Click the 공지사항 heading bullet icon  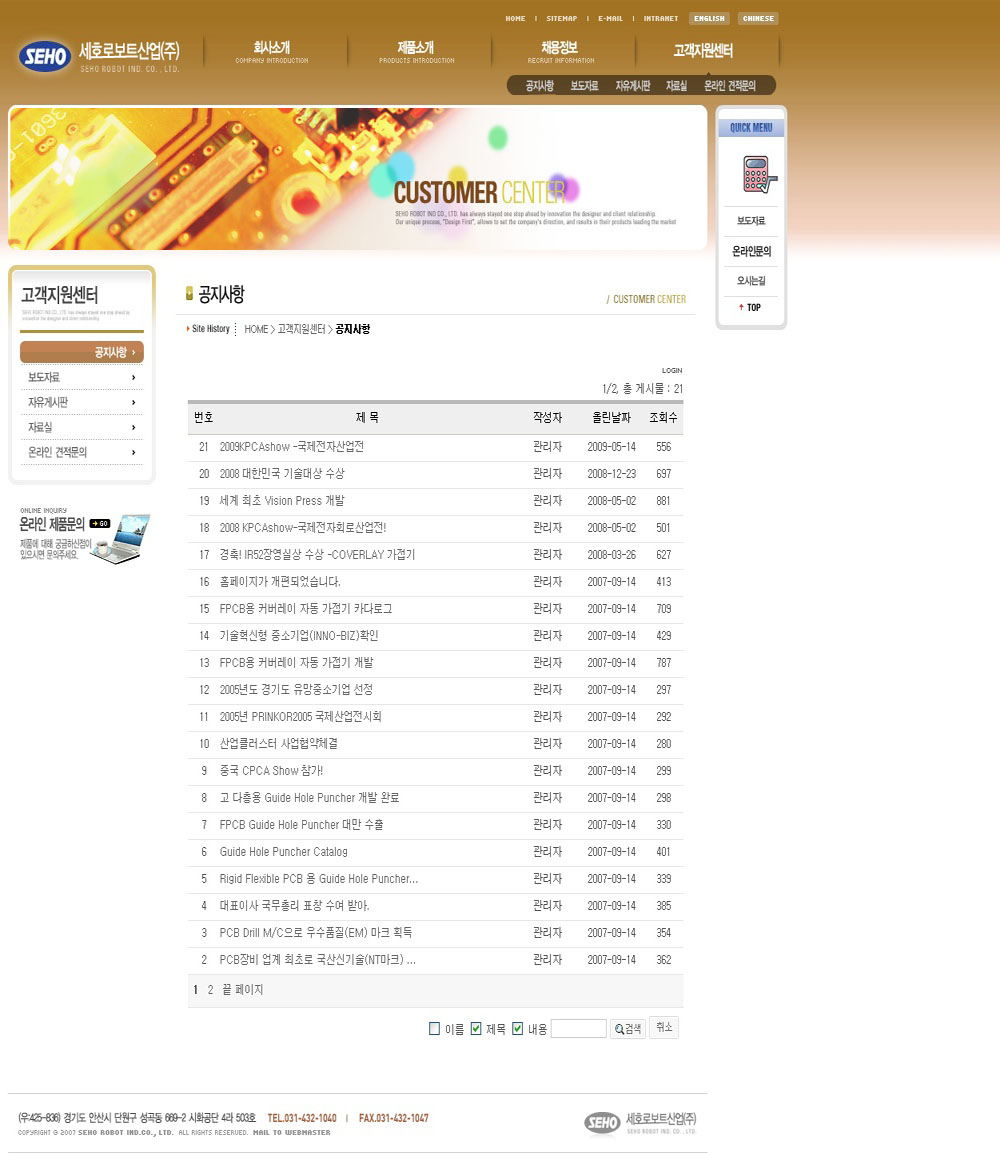[190, 293]
